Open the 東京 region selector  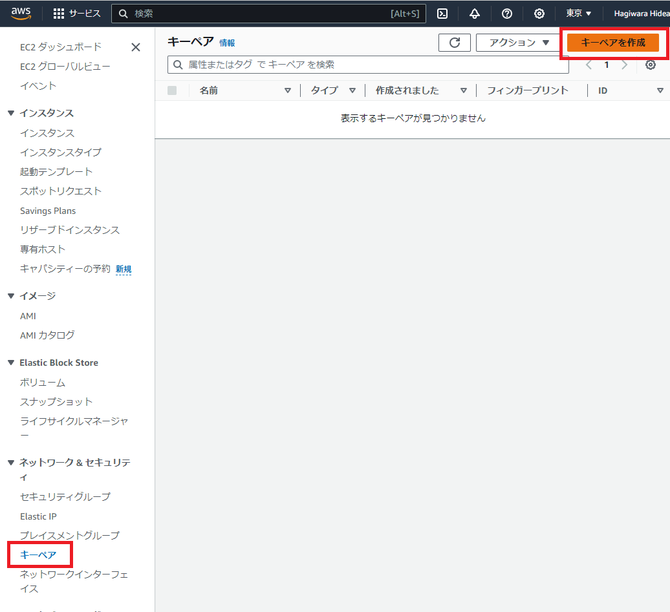pyautogui.click(x=579, y=14)
